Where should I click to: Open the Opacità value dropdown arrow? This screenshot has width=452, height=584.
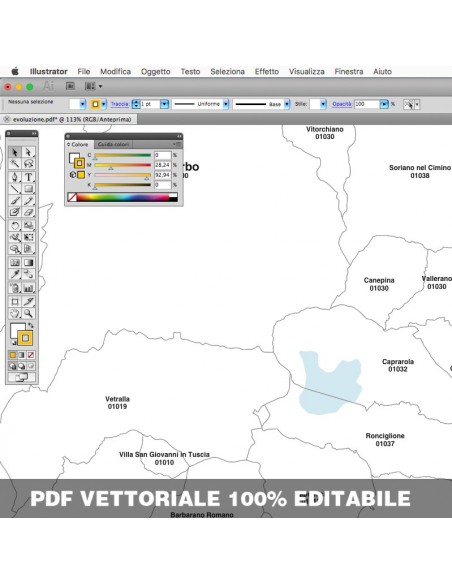[x=384, y=104]
